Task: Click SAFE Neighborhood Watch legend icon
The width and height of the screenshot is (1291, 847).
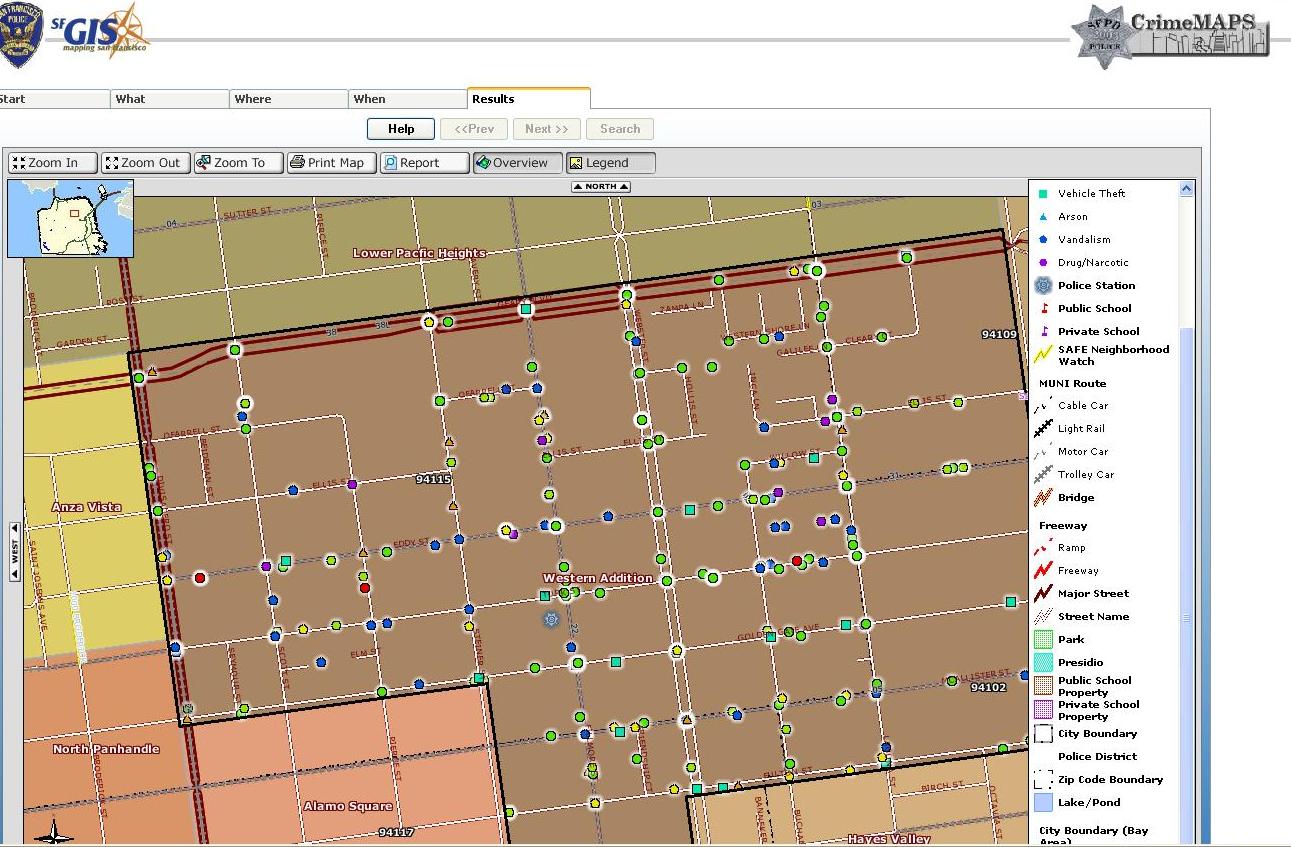Action: pyautogui.click(x=1043, y=355)
